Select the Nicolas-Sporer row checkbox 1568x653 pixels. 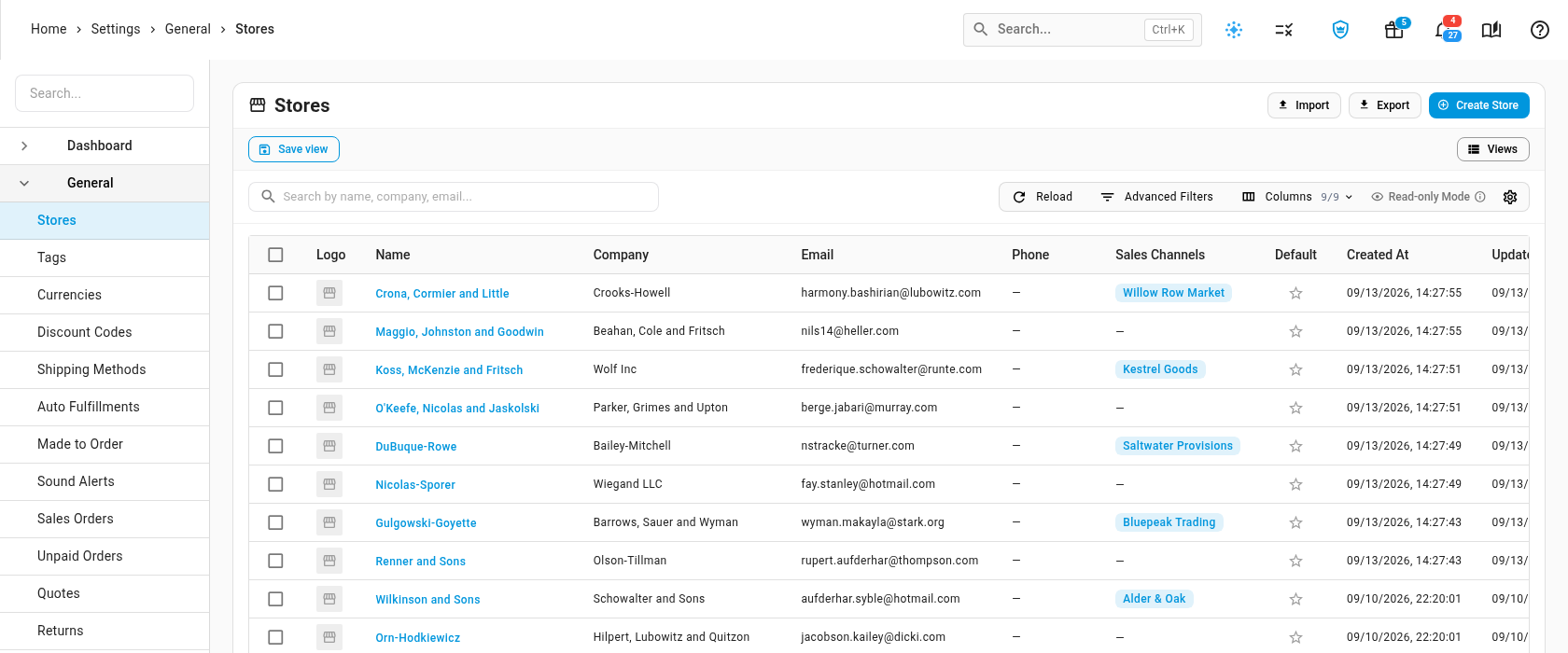pyautogui.click(x=275, y=484)
